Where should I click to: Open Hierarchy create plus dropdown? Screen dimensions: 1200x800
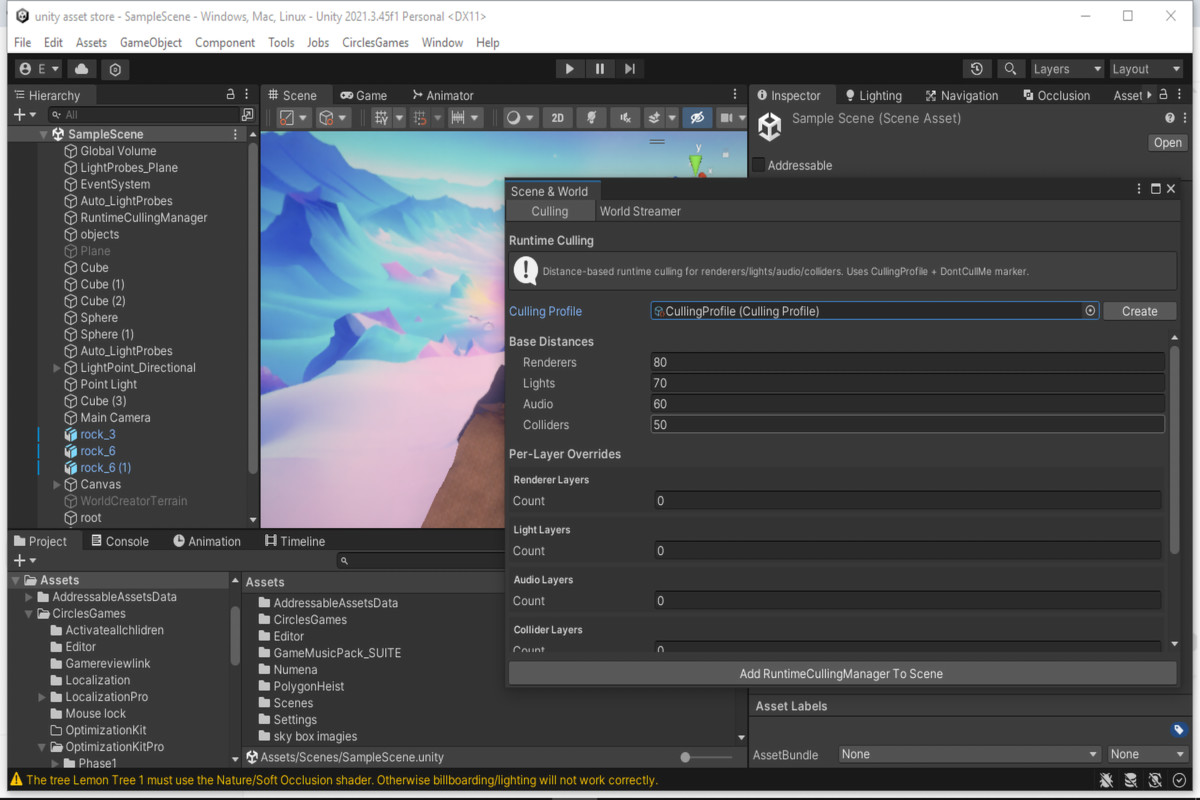(25, 115)
